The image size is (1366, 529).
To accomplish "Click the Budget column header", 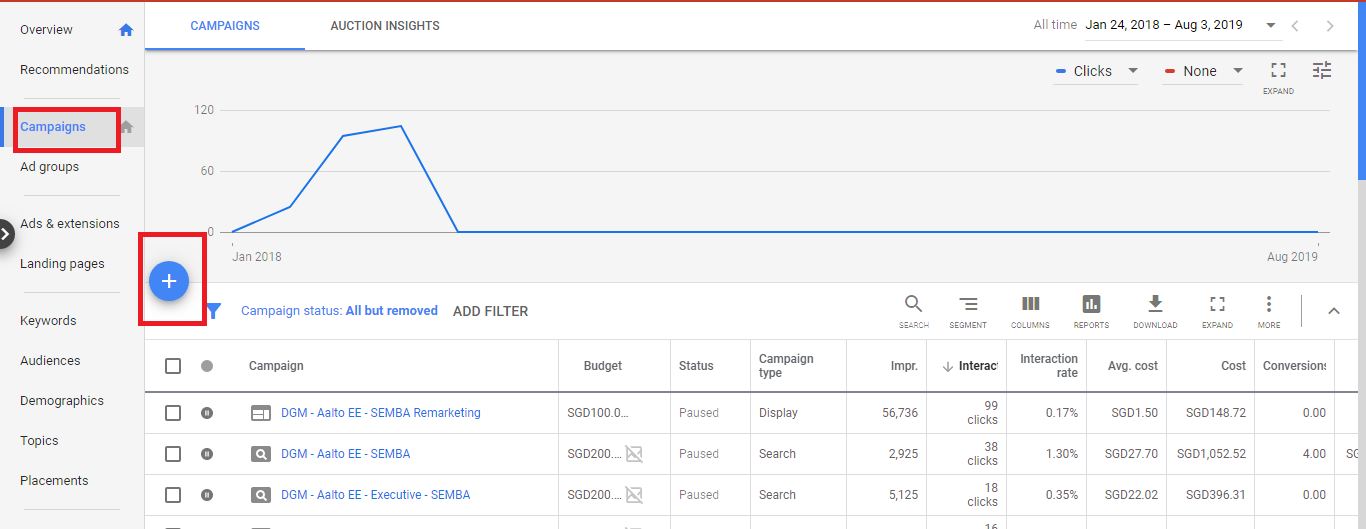I will tap(603, 366).
